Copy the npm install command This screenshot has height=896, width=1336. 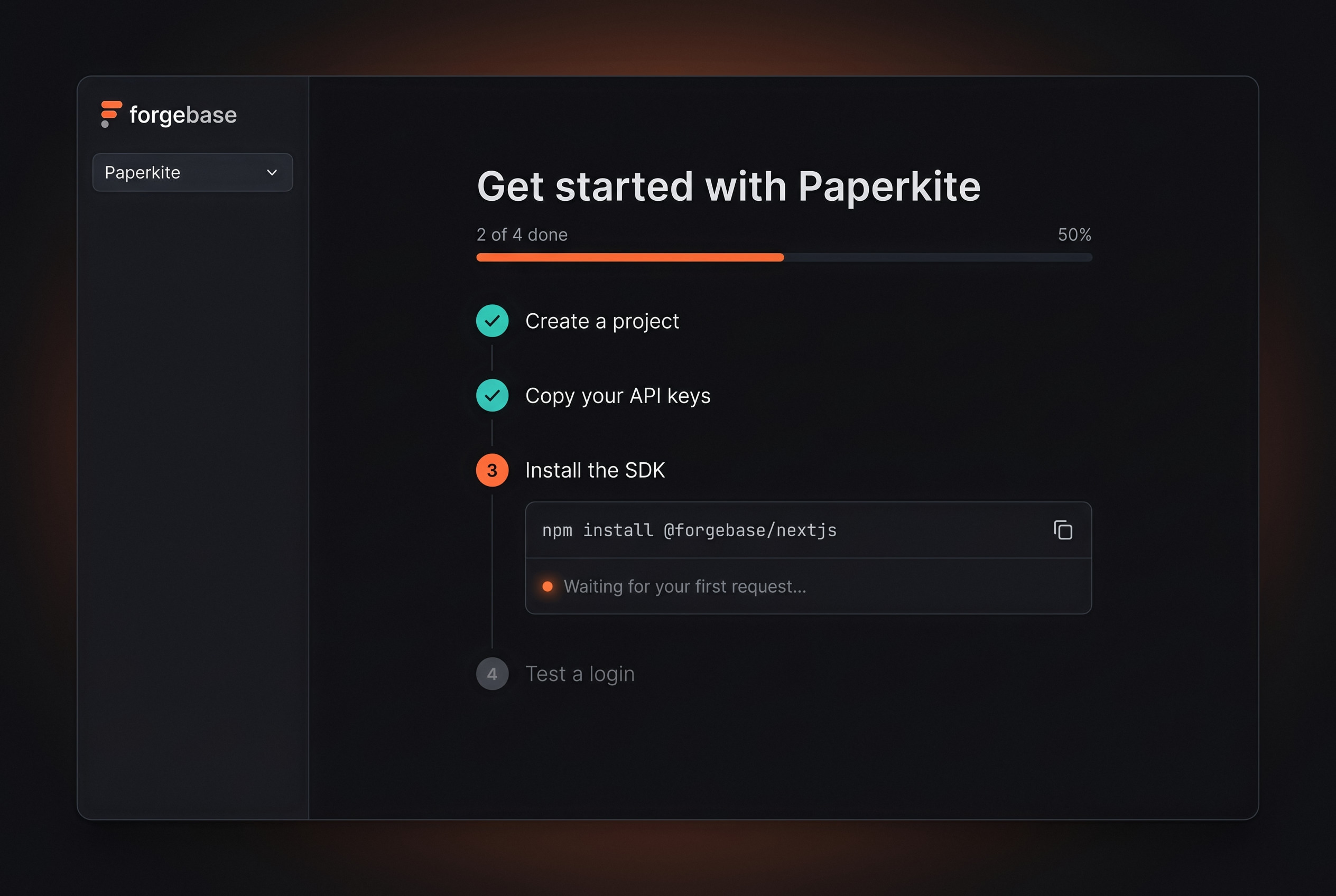1063,530
